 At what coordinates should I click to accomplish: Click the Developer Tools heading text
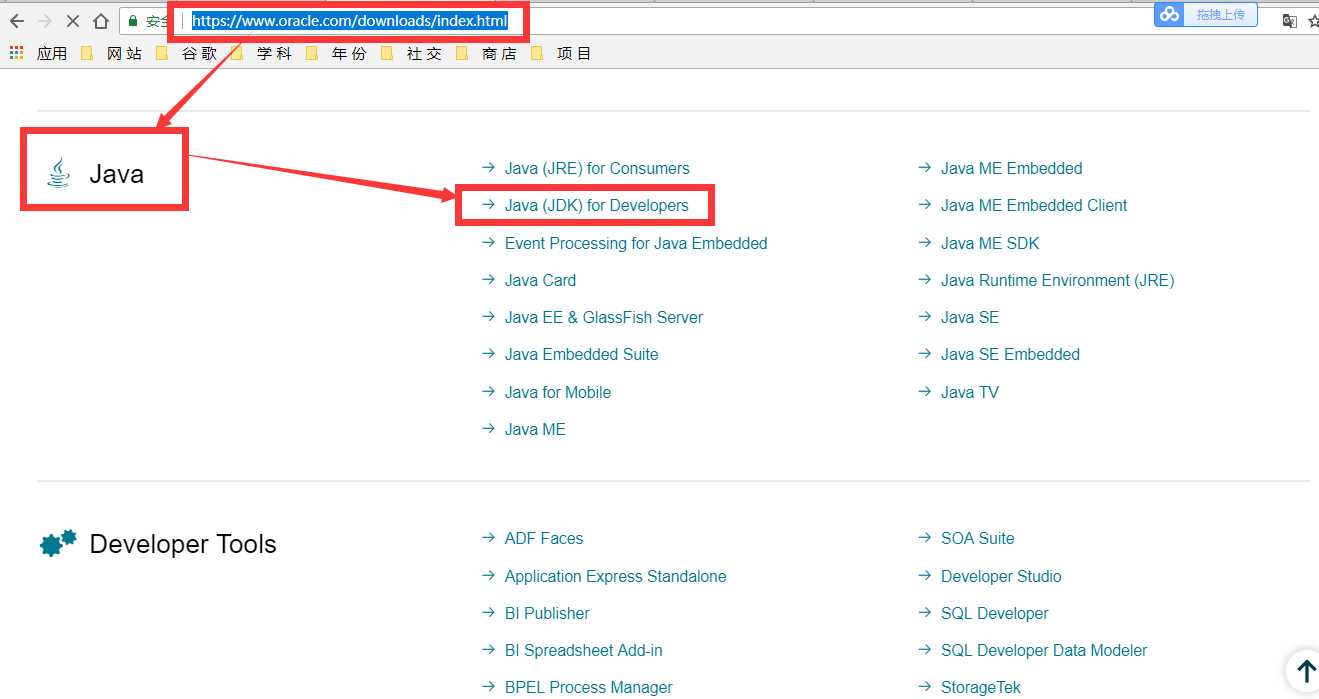pyautogui.click(x=183, y=544)
